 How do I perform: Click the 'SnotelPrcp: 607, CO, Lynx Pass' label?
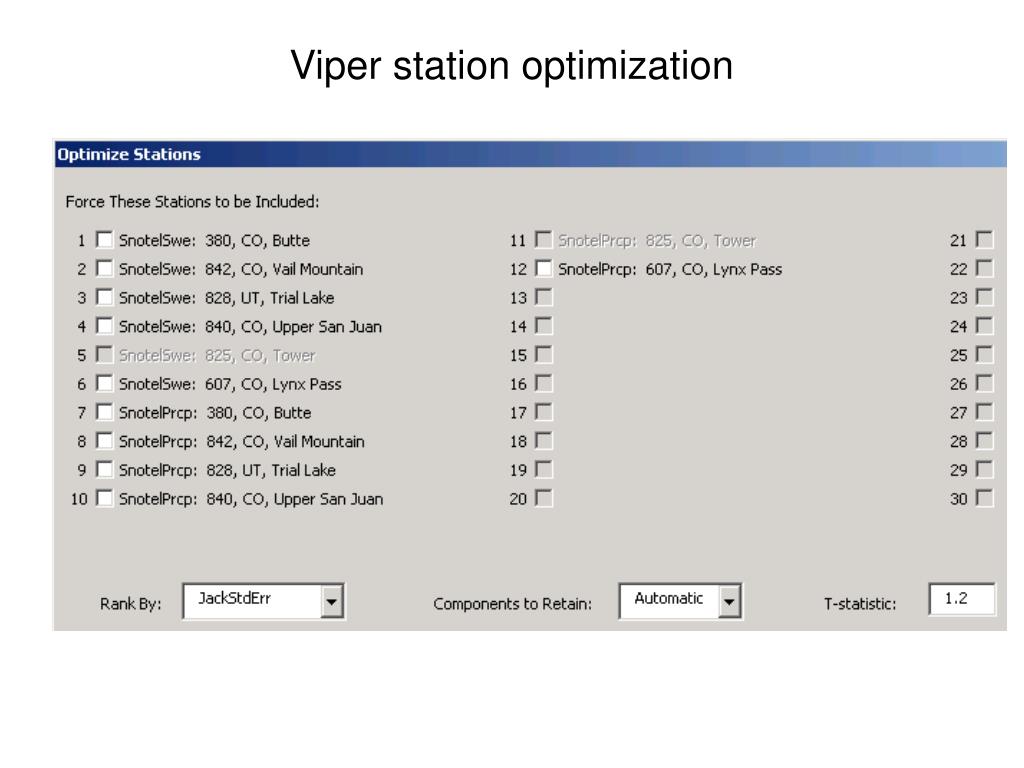[670, 269]
